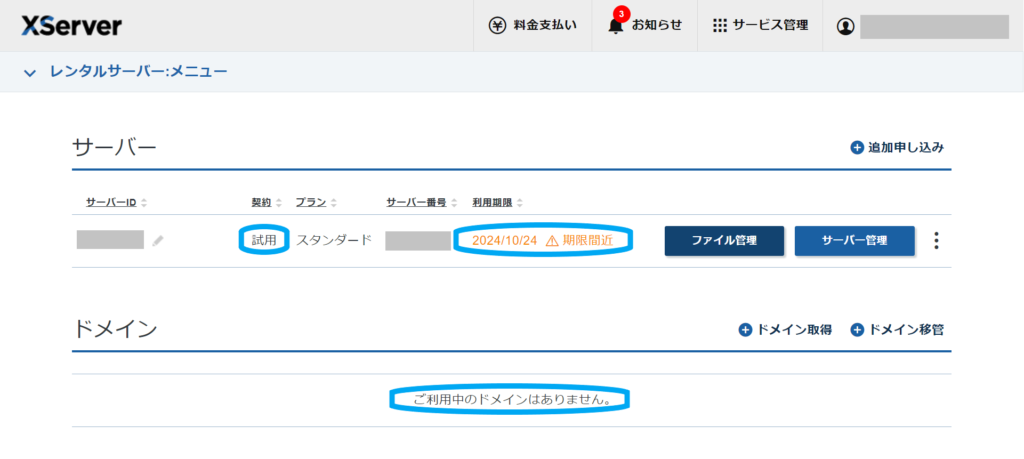Click the スタンダード plan text
The width and height of the screenshot is (1024, 459).
pyautogui.click(x=334, y=240)
